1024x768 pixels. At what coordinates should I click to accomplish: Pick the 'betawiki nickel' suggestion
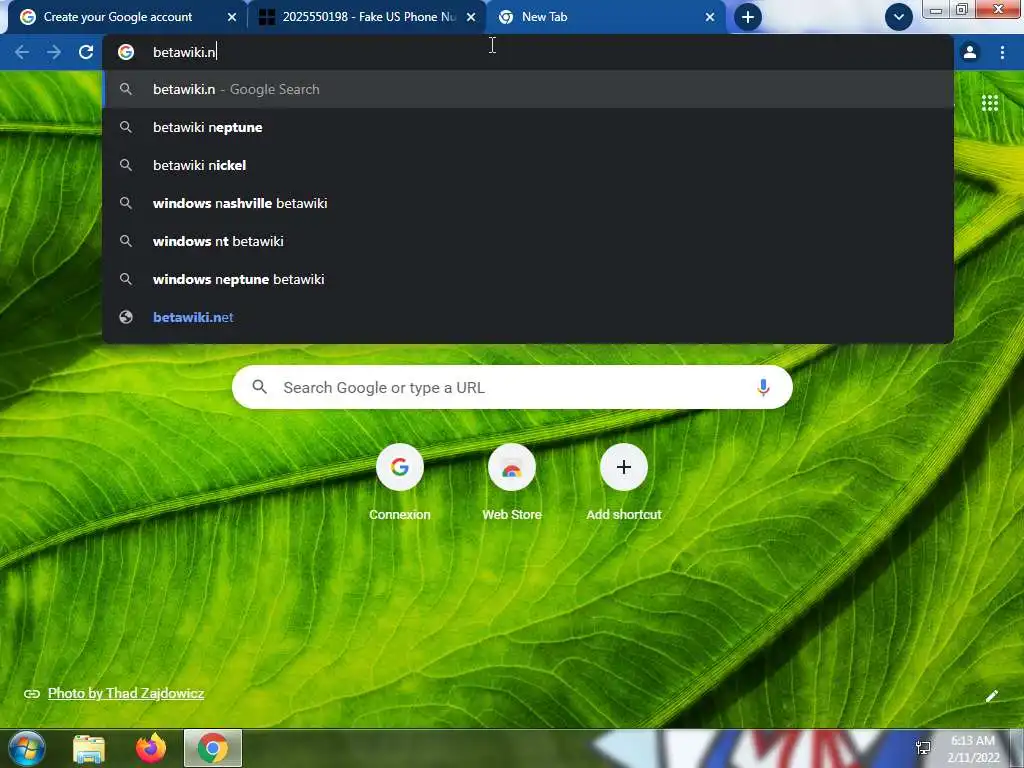coord(528,165)
